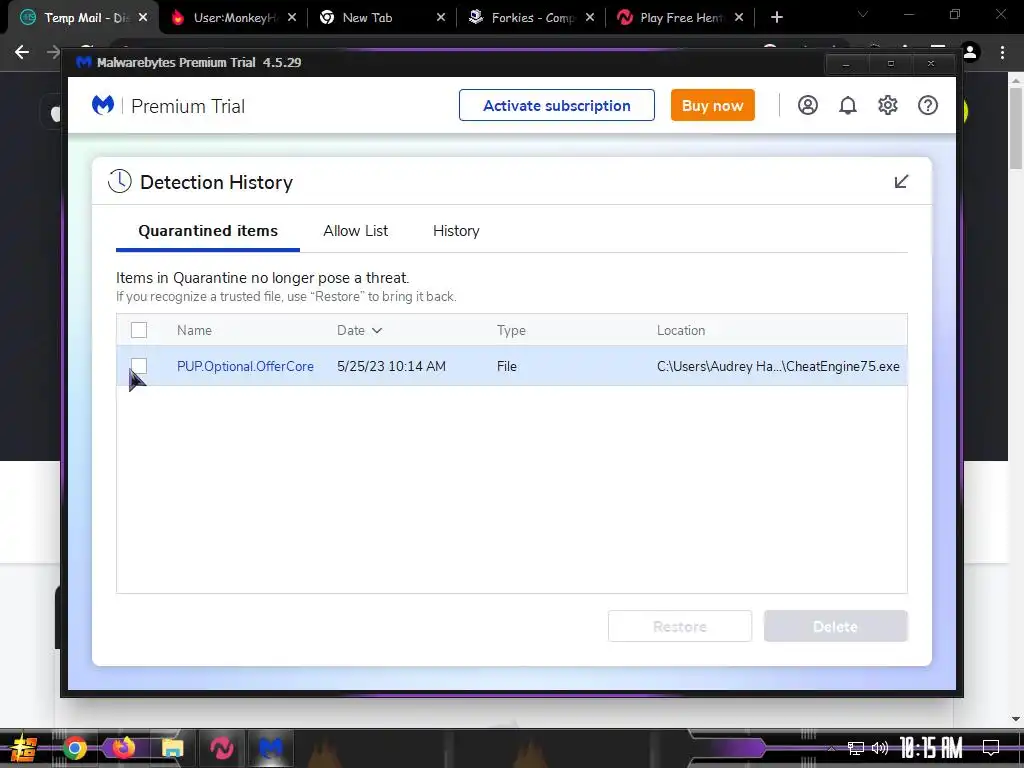Click the orange Buy now button

[x=712, y=105]
